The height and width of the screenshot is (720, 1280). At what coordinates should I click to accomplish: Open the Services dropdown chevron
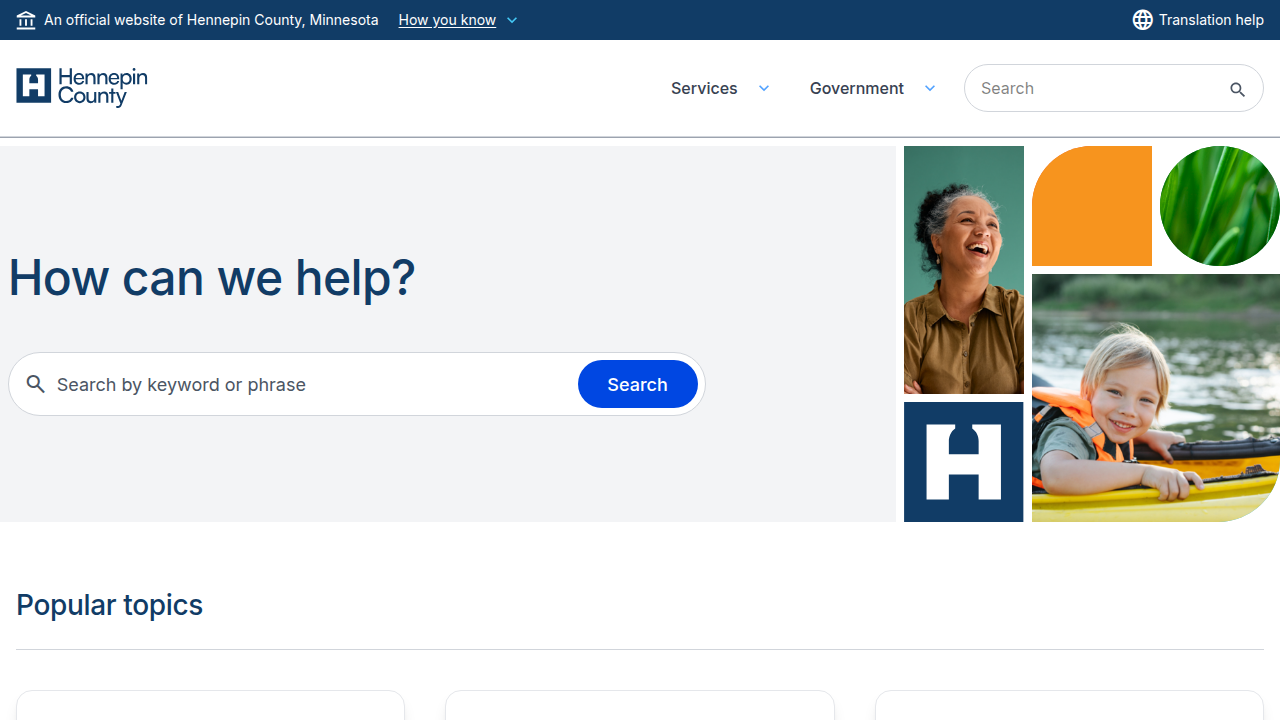point(764,88)
